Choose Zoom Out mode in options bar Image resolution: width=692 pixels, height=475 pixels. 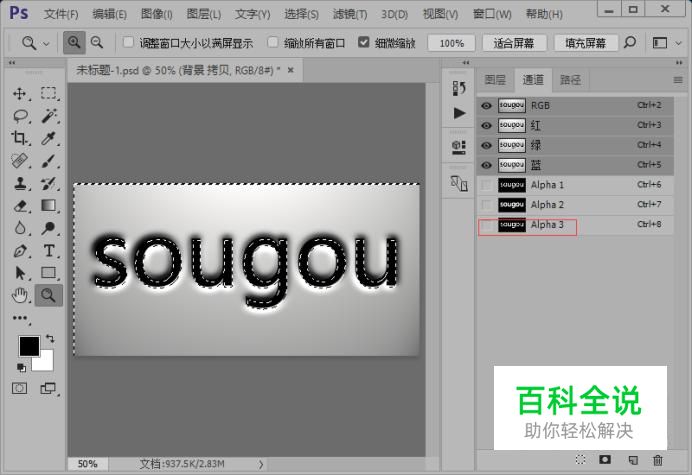97,43
